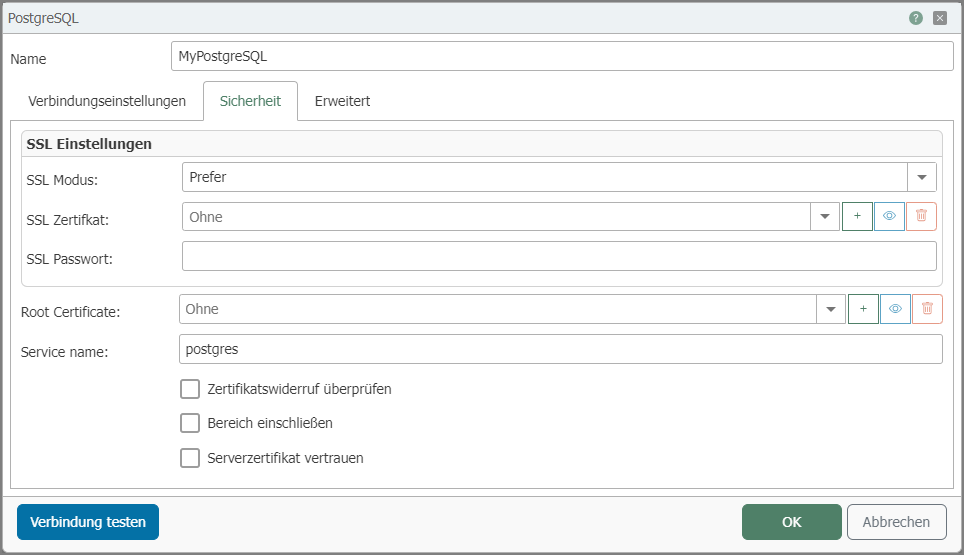The height and width of the screenshot is (555, 964).
Task: Click the Abbrechen button
Action: (x=896, y=522)
